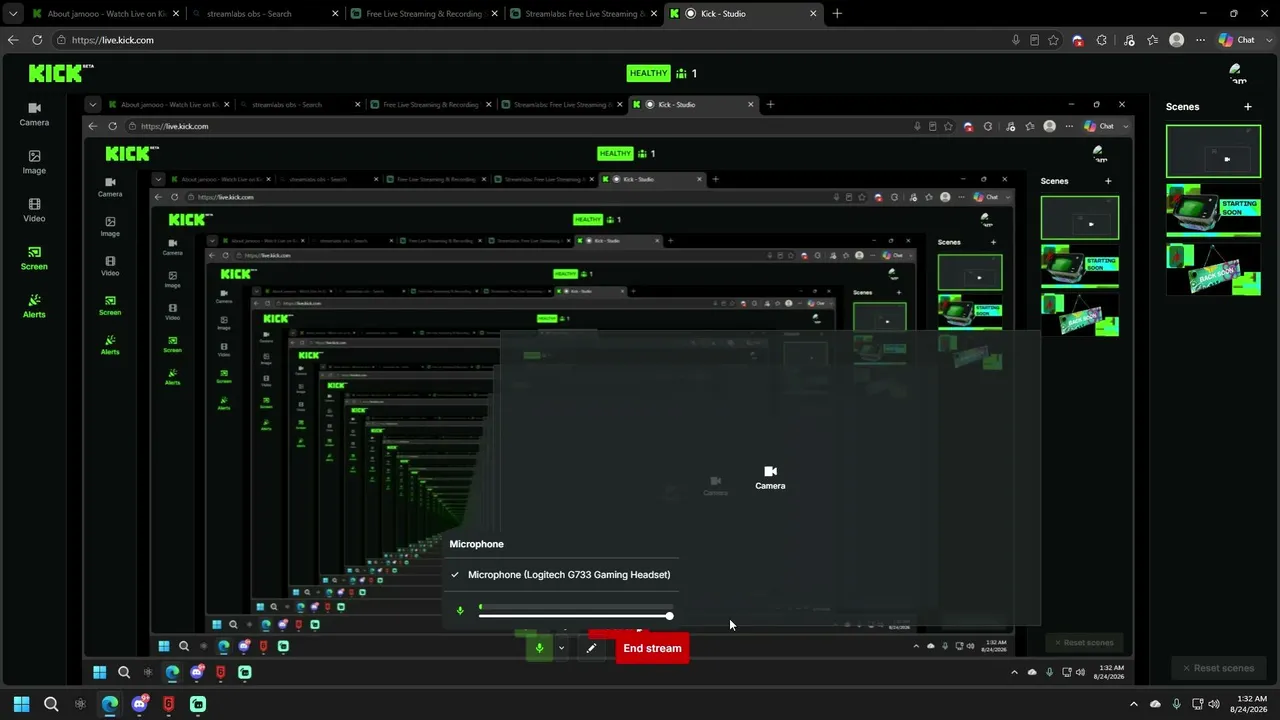Image resolution: width=1280 pixels, height=720 pixels.
Task: Open the Kick account avatar menu
Action: coord(1238,73)
